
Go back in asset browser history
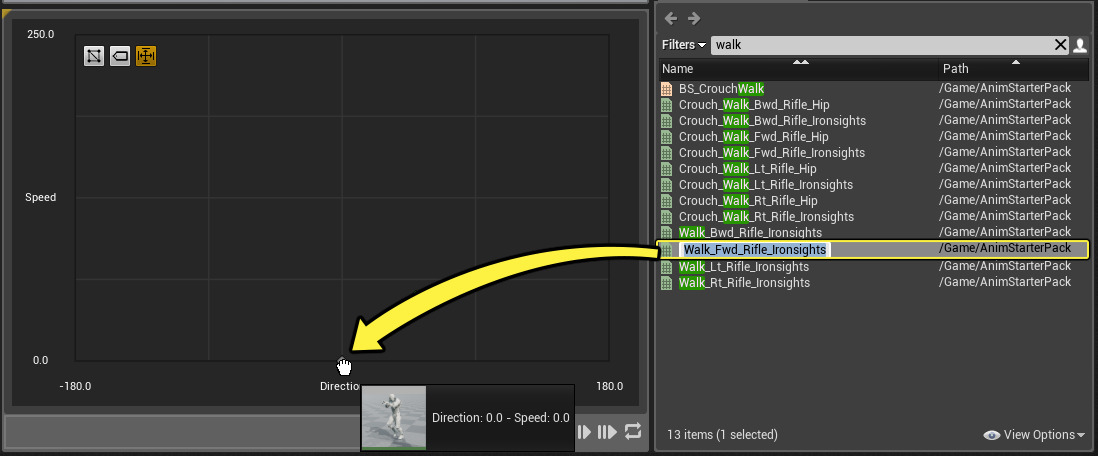pyautogui.click(x=671, y=18)
